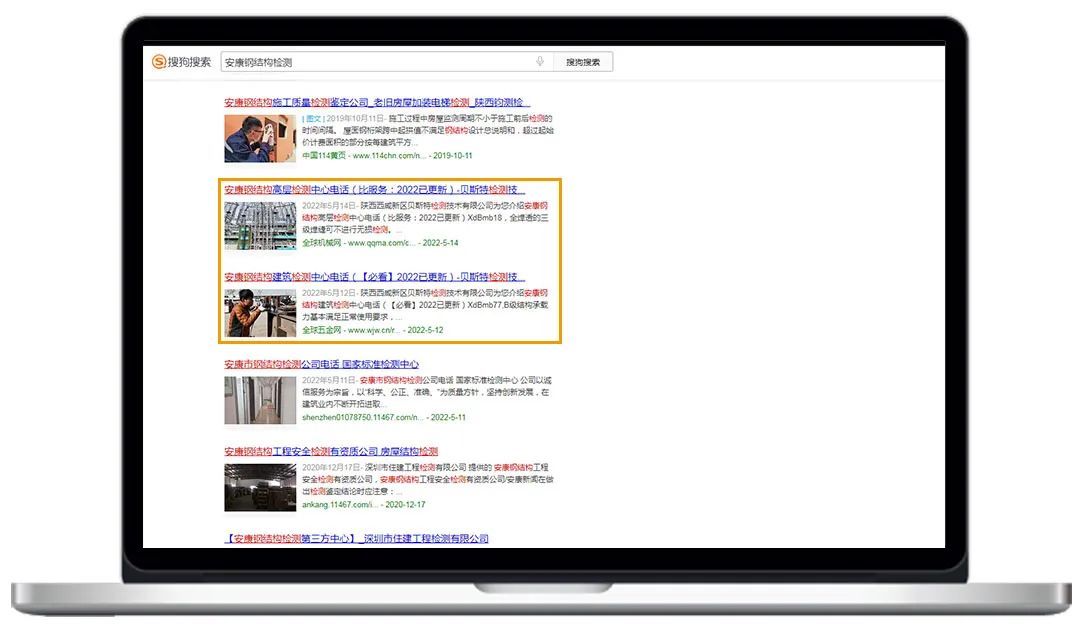Click the microphone voice search icon
This screenshot has height=628, width=1080.
tap(540, 62)
